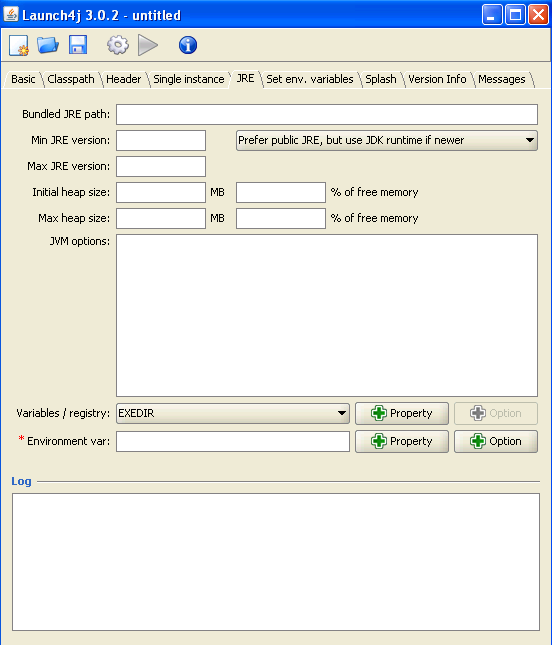This screenshot has width=552, height=645.
Task: Click the Min JRE version field
Action: pos(161,141)
